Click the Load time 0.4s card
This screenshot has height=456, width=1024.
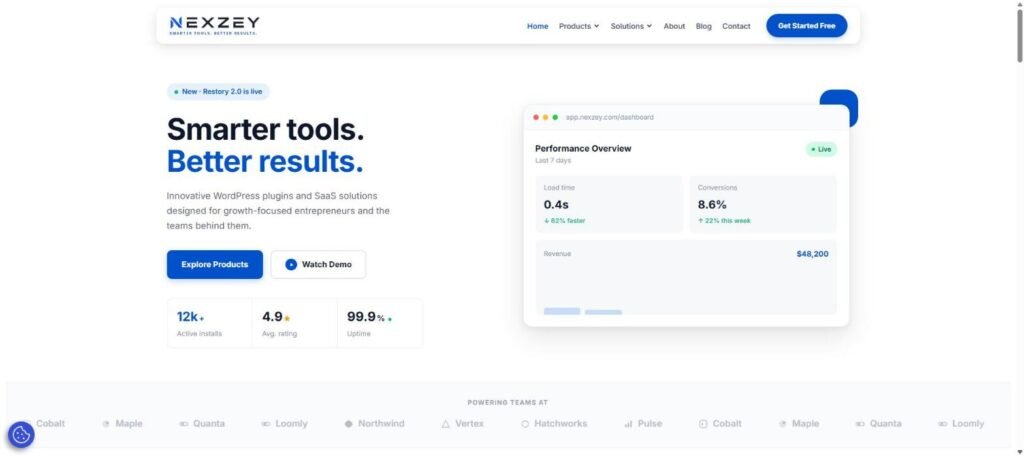[x=609, y=204]
